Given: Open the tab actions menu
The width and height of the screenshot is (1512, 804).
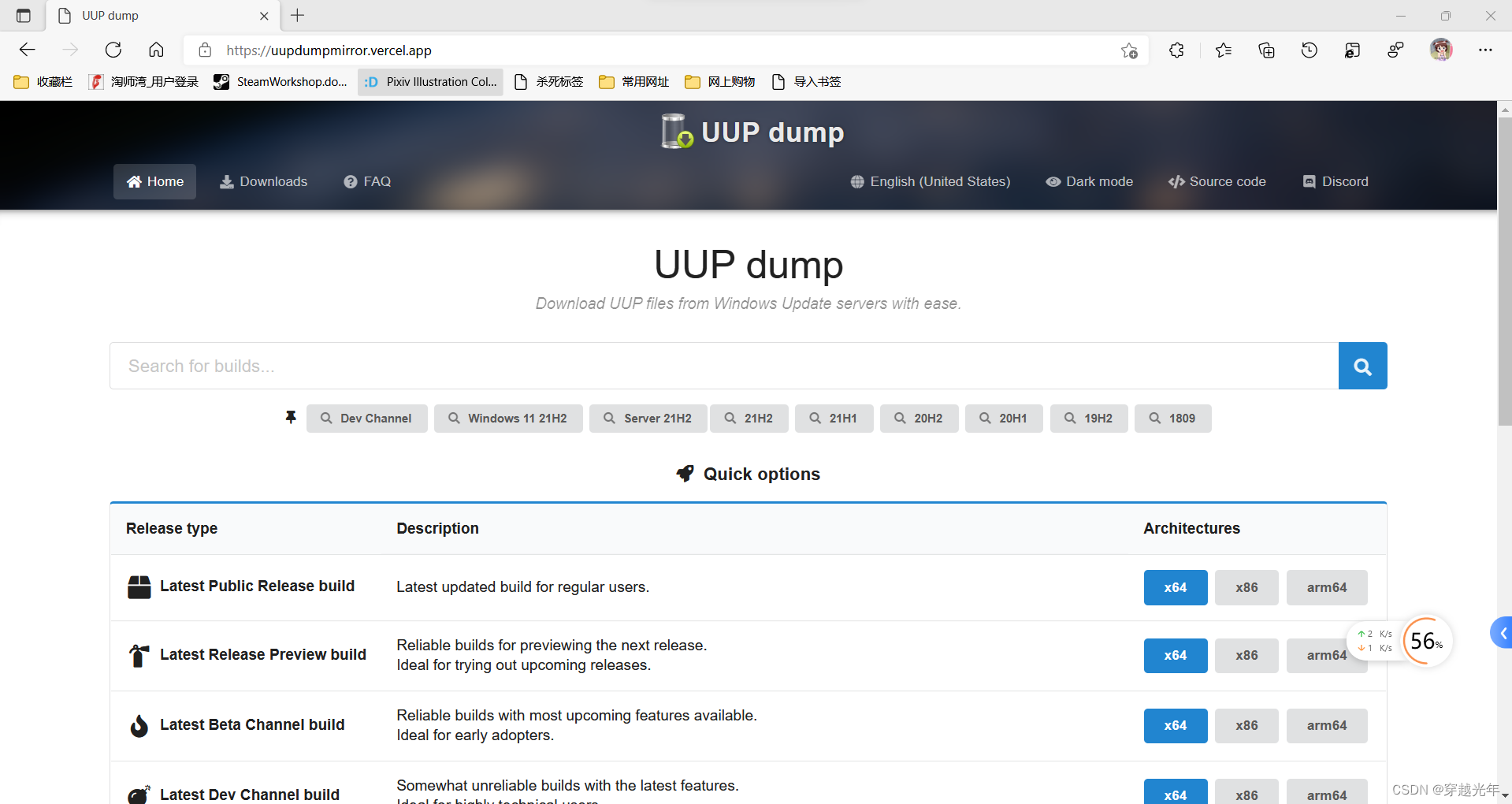Looking at the screenshot, I should click(24, 16).
